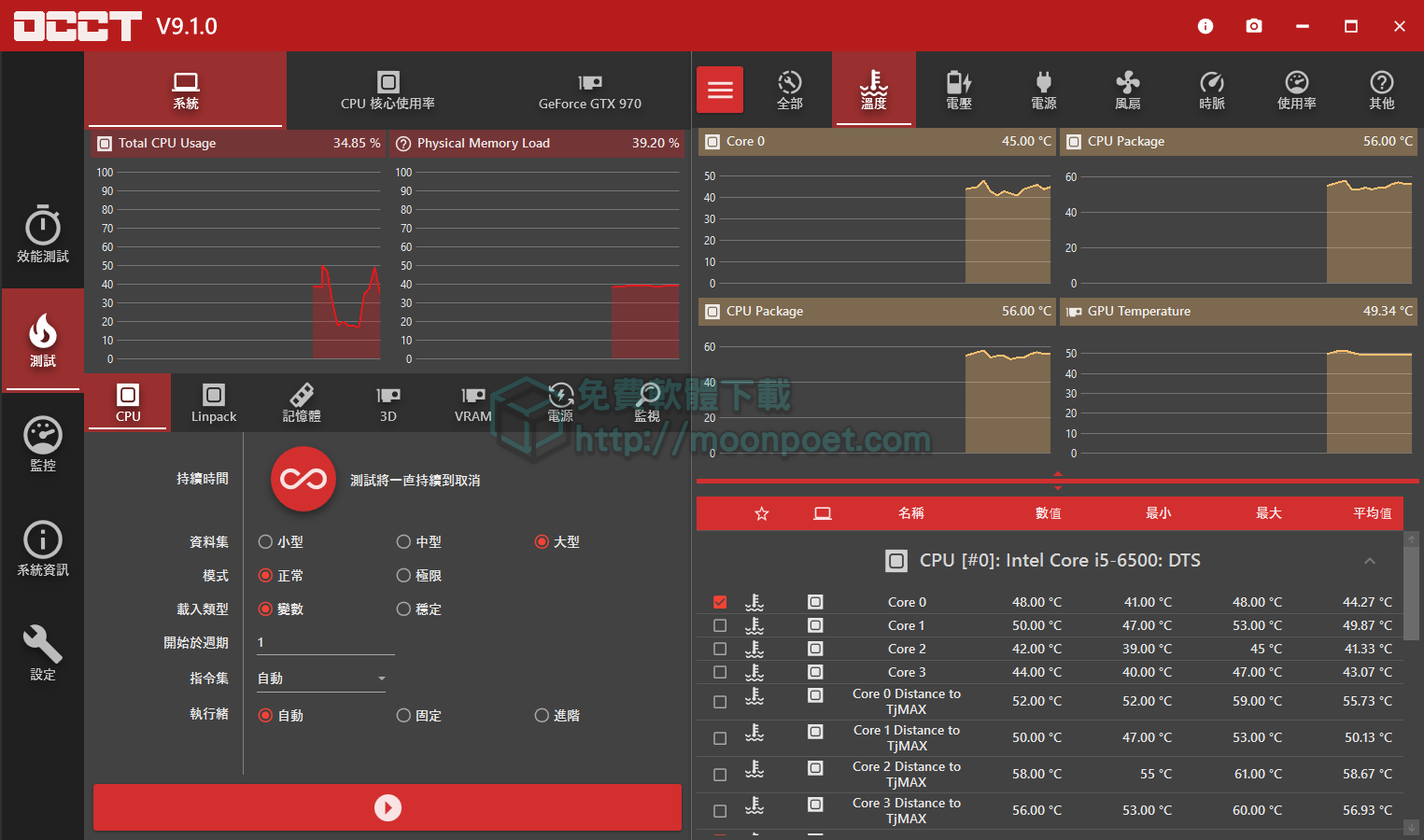Show 風扇 fan sensors
Image resolution: width=1424 pixels, height=840 pixels.
pos(1127,91)
